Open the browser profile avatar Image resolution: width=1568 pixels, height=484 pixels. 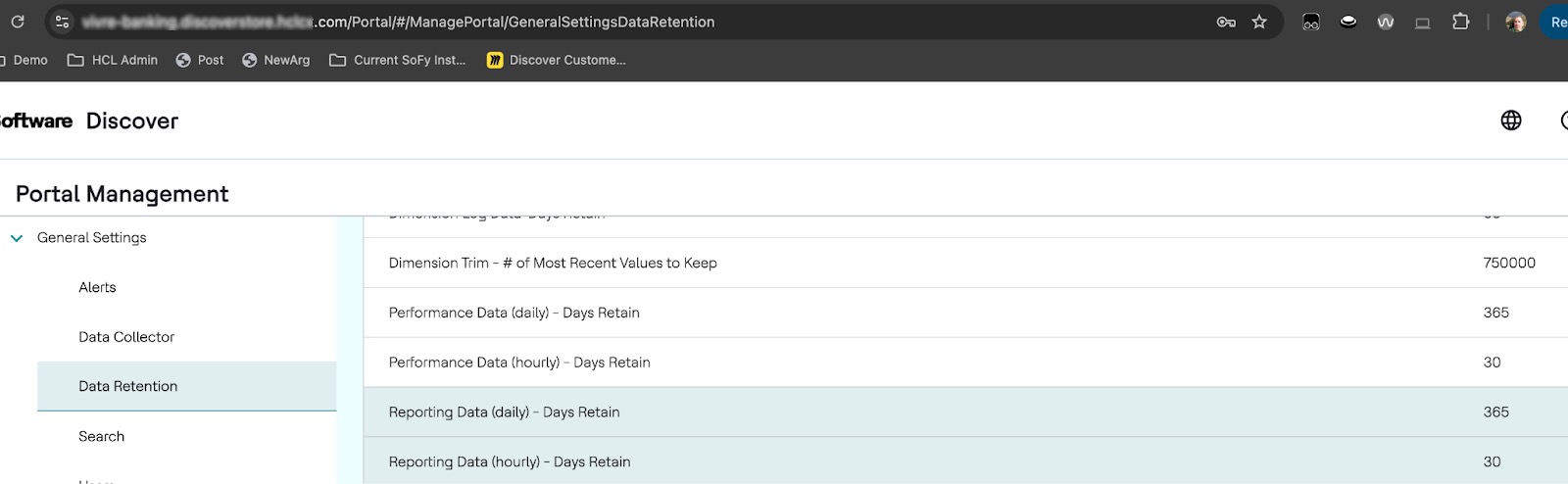(1515, 22)
